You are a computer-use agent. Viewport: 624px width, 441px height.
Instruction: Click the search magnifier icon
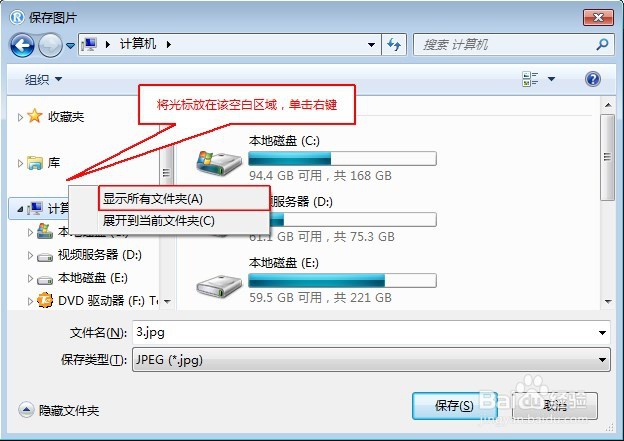click(602, 44)
